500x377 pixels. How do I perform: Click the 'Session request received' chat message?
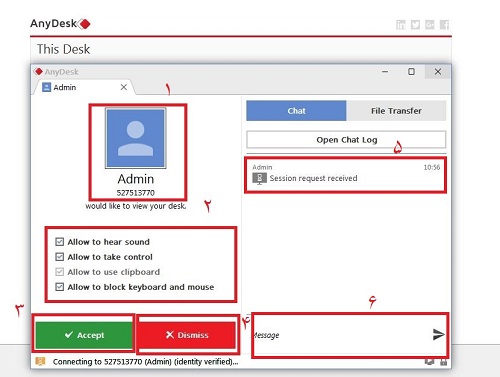313,178
